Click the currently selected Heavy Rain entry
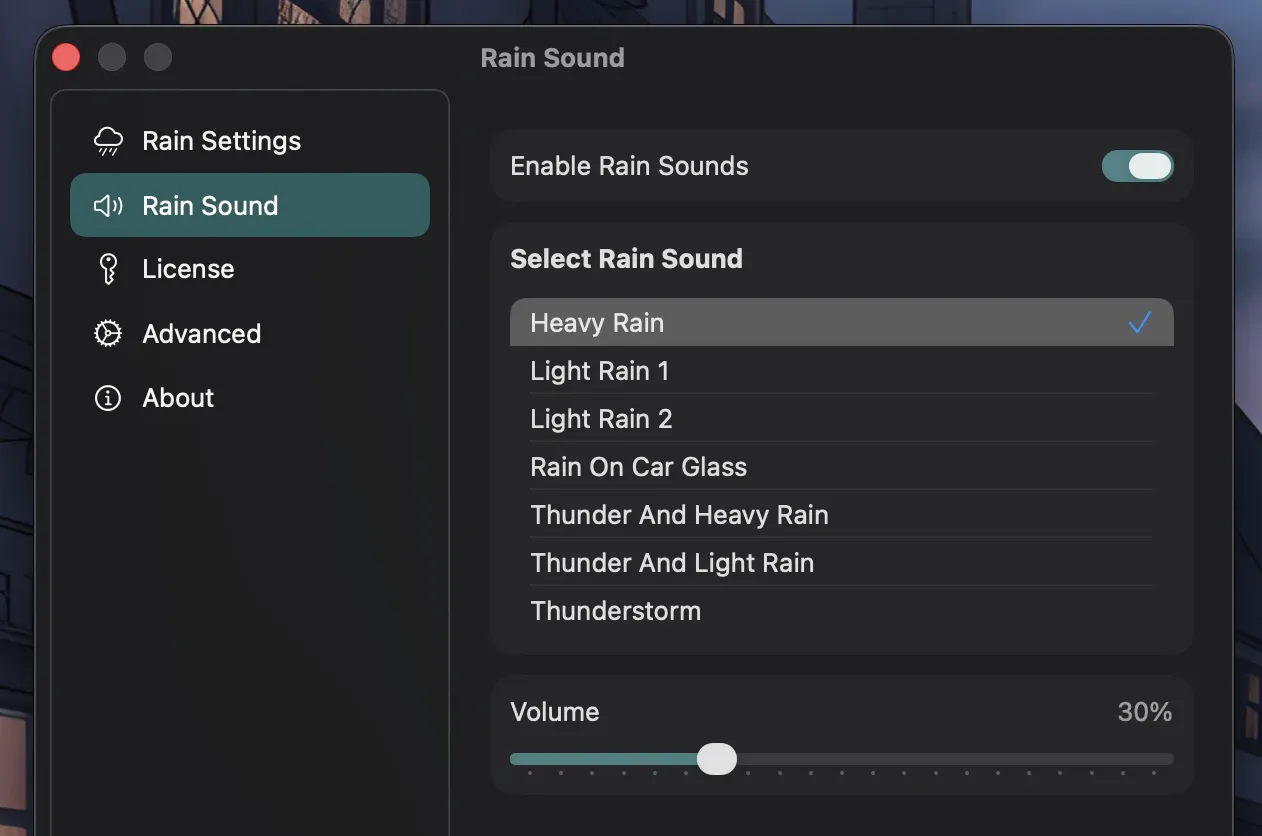This screenshot has width=1262, height=836. click(x=597, y=322)
